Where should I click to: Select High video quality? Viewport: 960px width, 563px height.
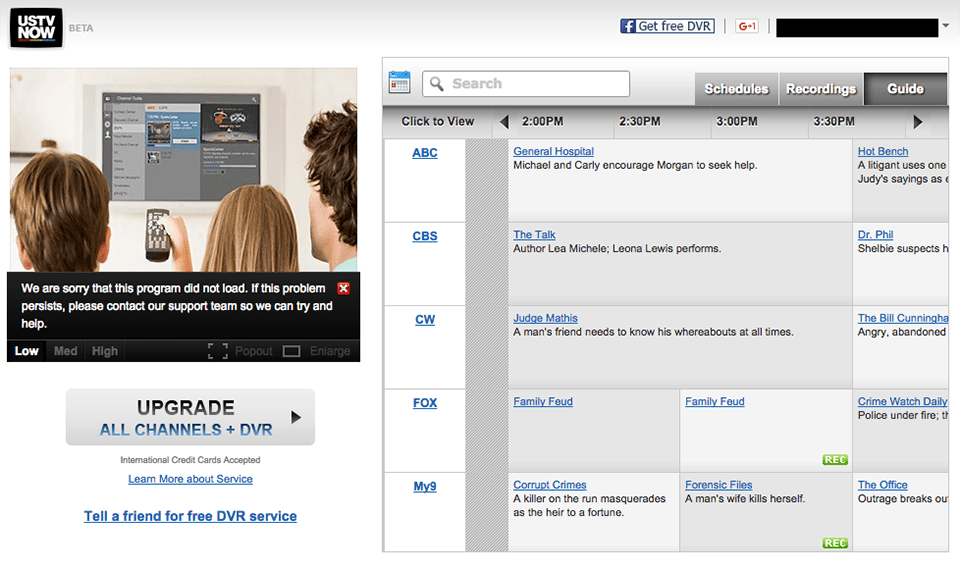(105, 351)
